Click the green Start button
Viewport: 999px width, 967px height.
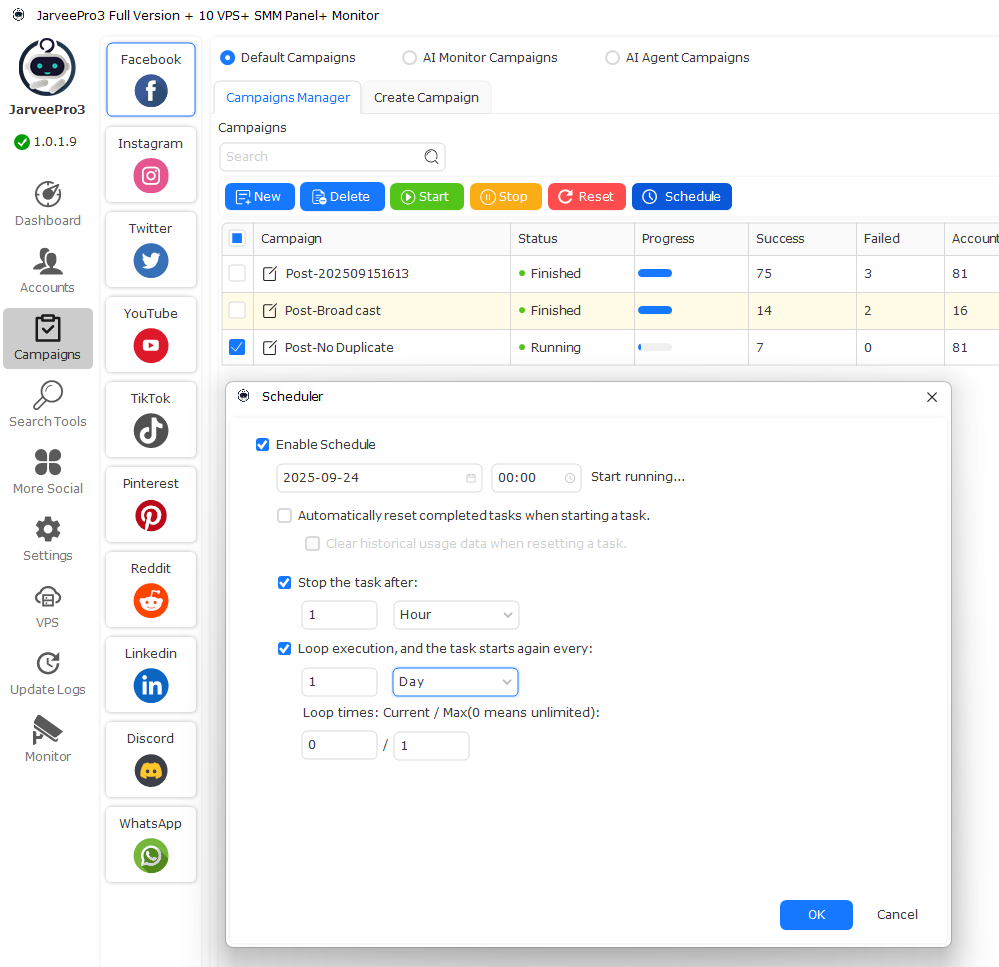point(426,197)
